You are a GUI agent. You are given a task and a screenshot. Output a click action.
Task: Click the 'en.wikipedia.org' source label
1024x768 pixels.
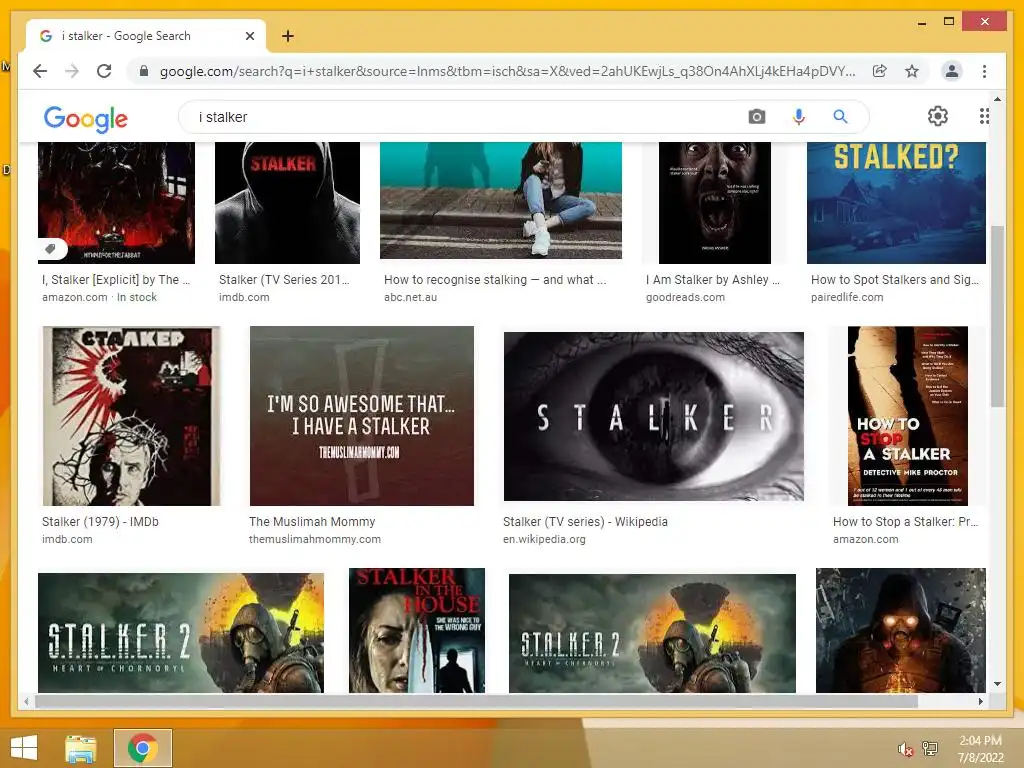click(544, 539)
